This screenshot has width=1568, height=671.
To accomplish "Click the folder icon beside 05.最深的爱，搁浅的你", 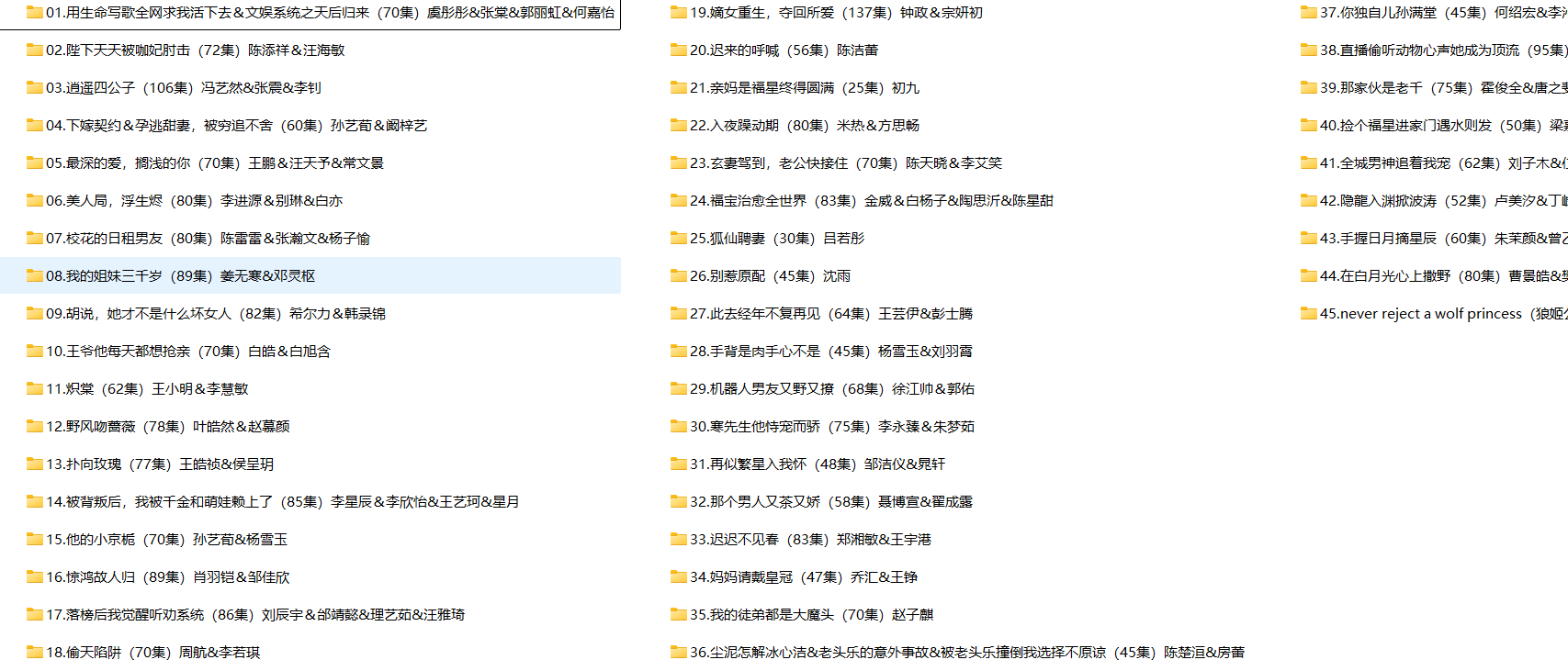I will pyautogui.click(x=35, y=162).
